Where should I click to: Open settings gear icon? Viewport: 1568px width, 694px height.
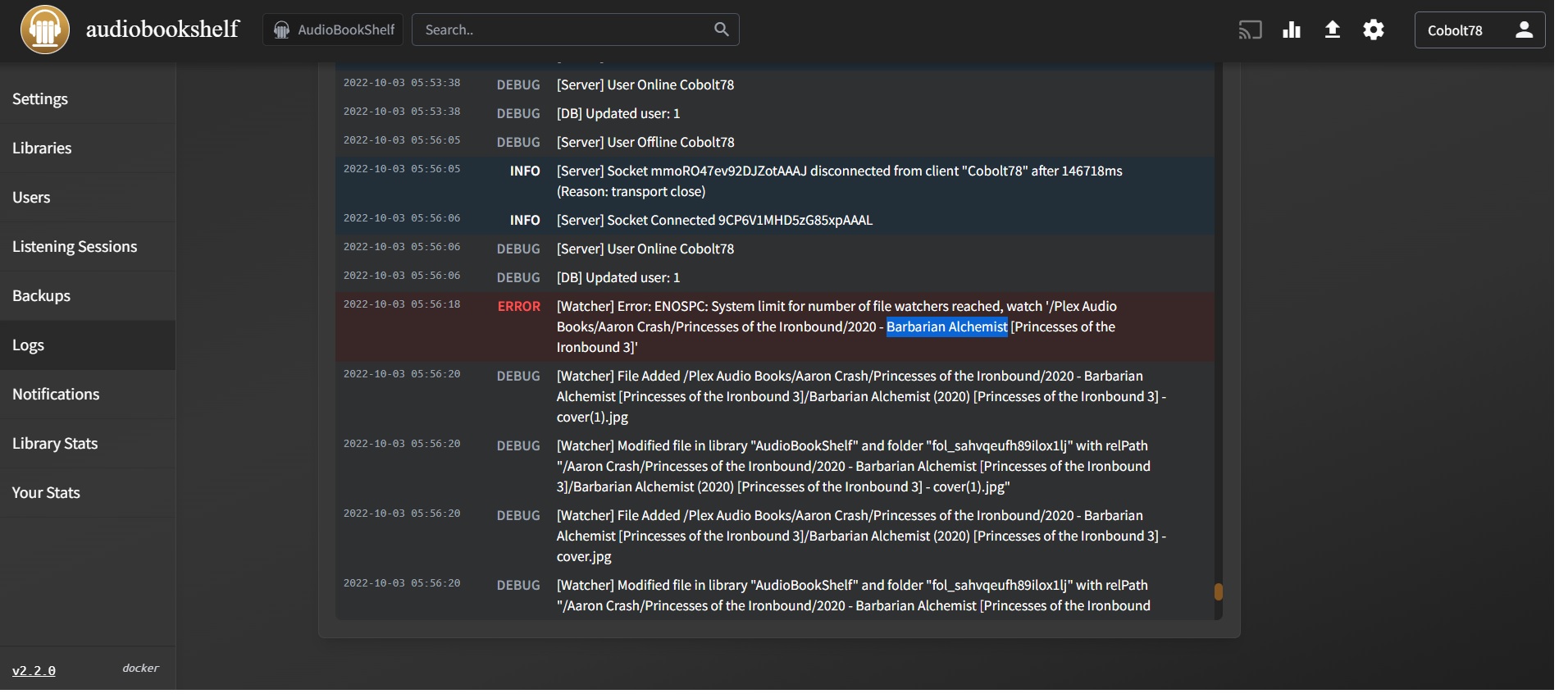pos(1374,30)
